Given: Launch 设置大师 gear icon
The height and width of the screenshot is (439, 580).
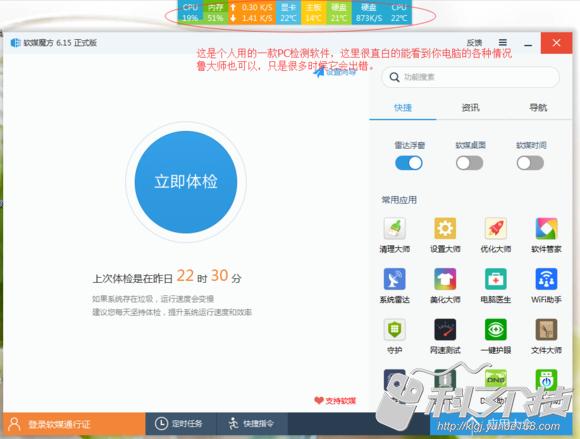Looking at the screenshot, I should (x=445, y=228).
